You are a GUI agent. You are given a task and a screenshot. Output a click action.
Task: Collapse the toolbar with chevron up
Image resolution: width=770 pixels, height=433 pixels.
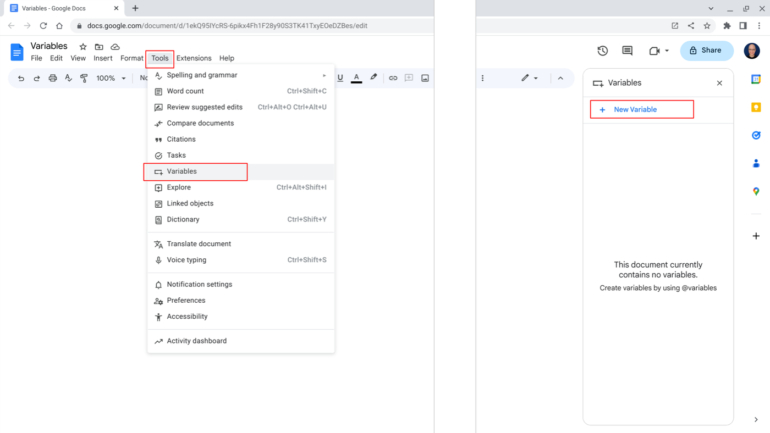point(560,78)
